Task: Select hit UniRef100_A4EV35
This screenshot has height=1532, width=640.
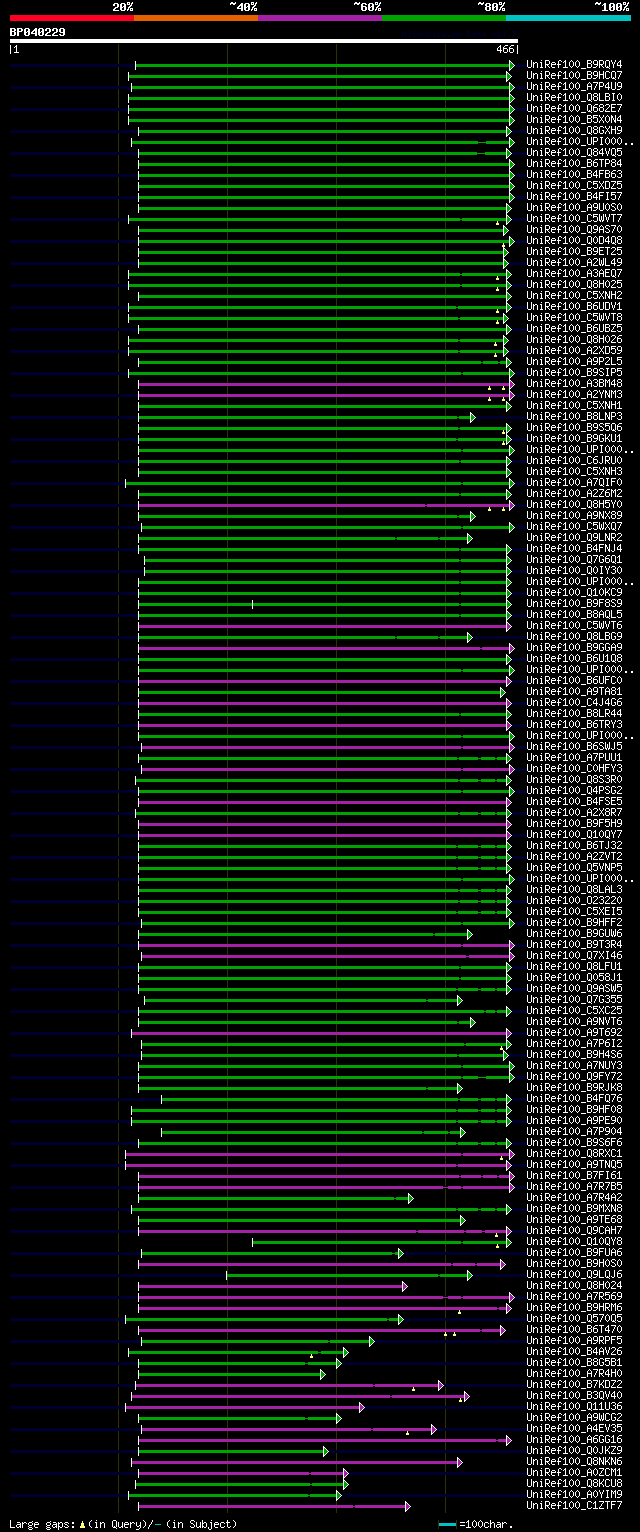Action: [574, 1429]
